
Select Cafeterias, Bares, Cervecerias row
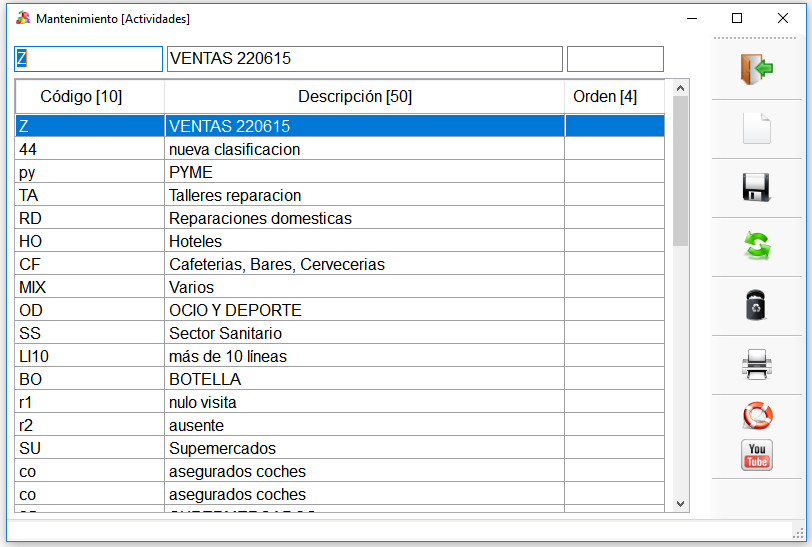click(340, 264)
